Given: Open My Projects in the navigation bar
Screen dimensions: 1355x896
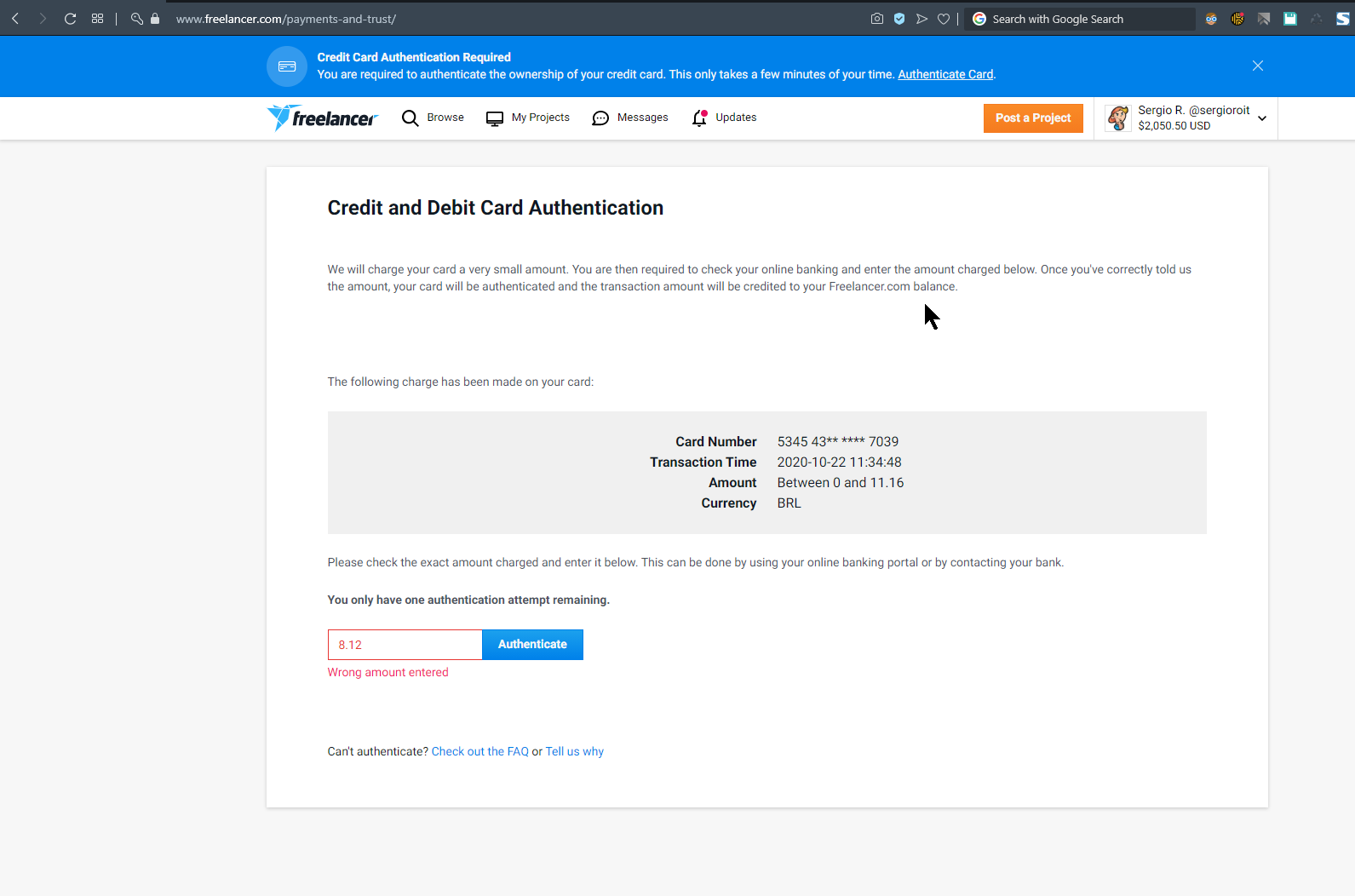Looking at the screenshot, I should click(x=528, y=118).
